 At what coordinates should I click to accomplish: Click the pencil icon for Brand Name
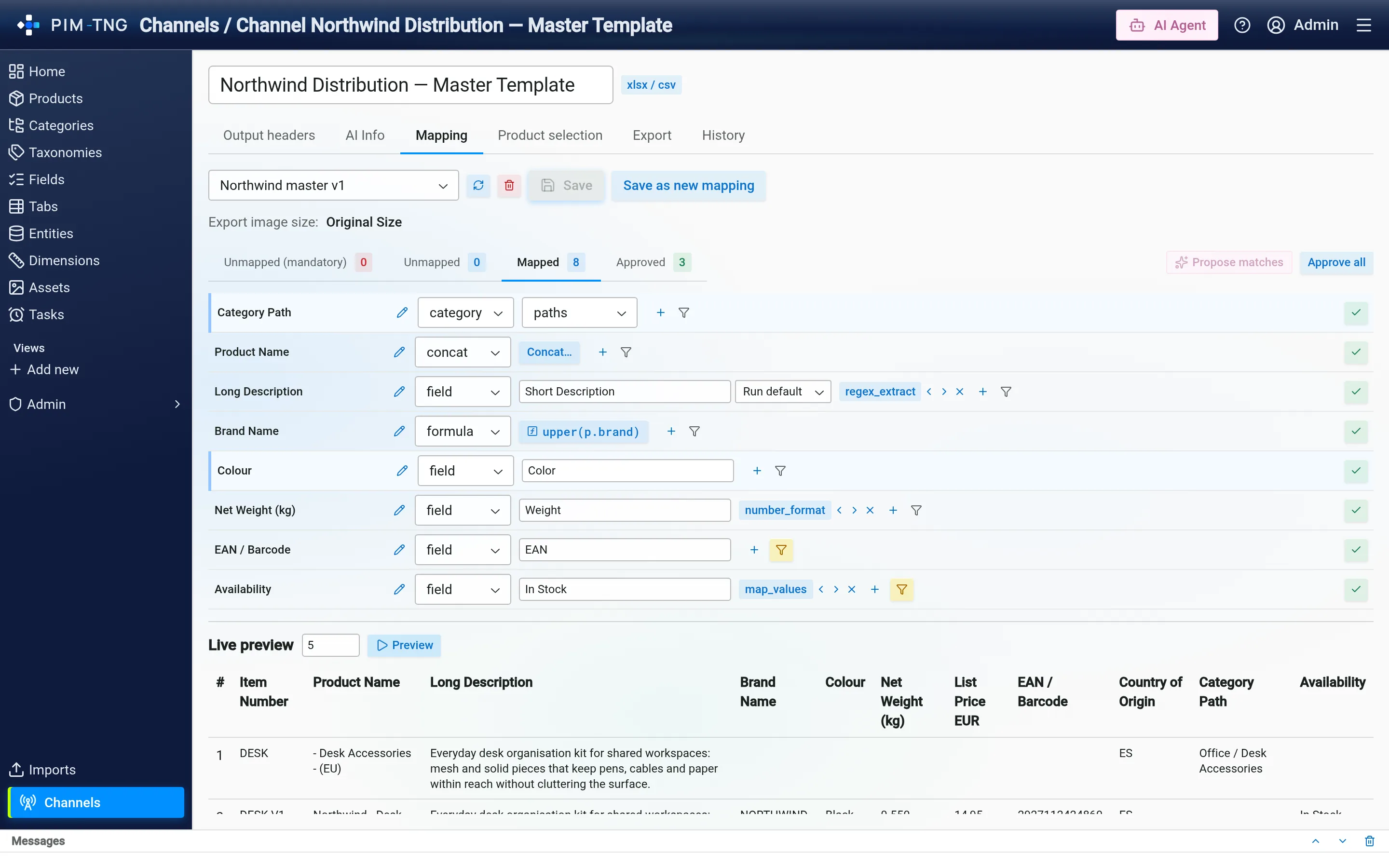click(x=399, y=431)
